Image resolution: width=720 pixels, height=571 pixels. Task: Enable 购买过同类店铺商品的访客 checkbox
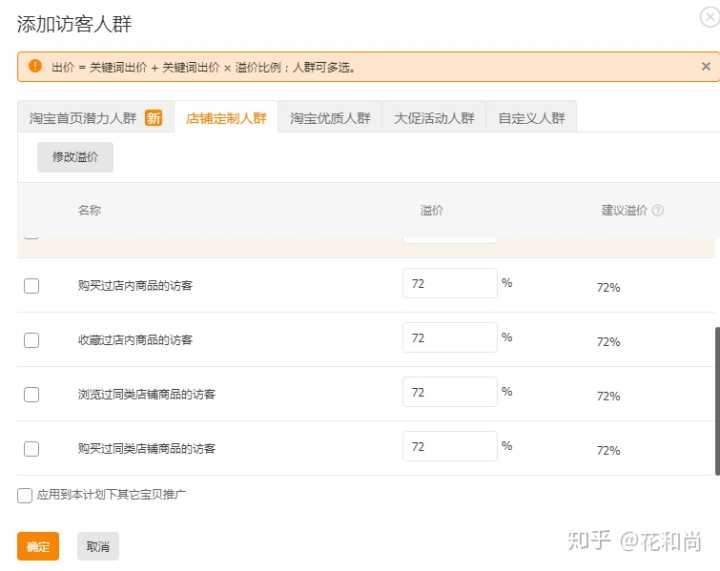coord(32,449)
